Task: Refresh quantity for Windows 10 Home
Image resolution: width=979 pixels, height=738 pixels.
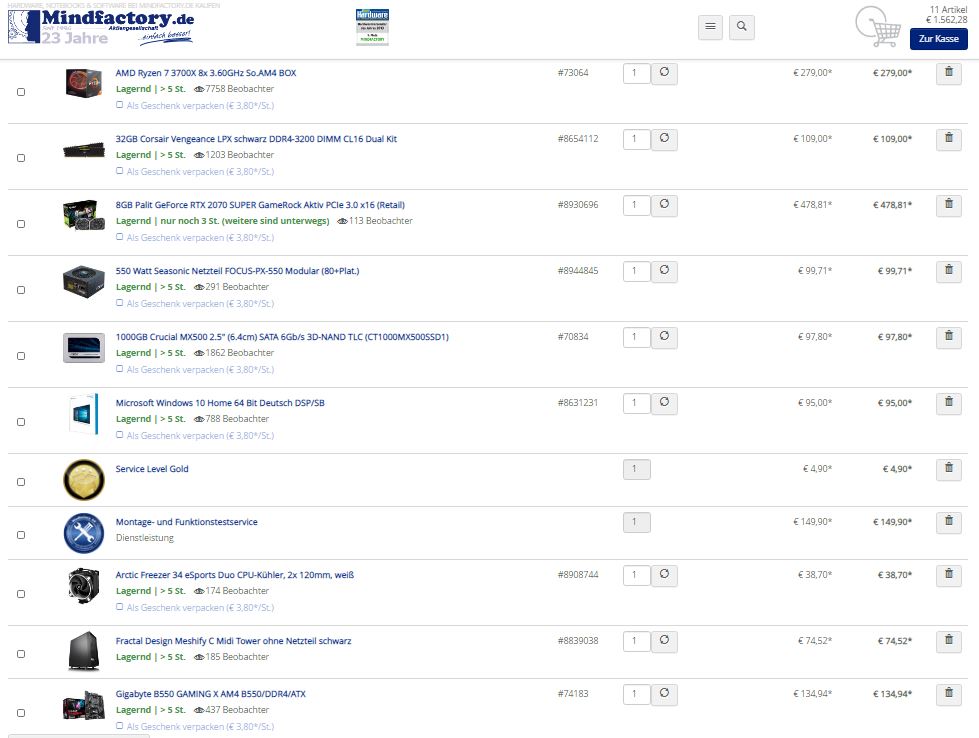Action: coord(664,403)
